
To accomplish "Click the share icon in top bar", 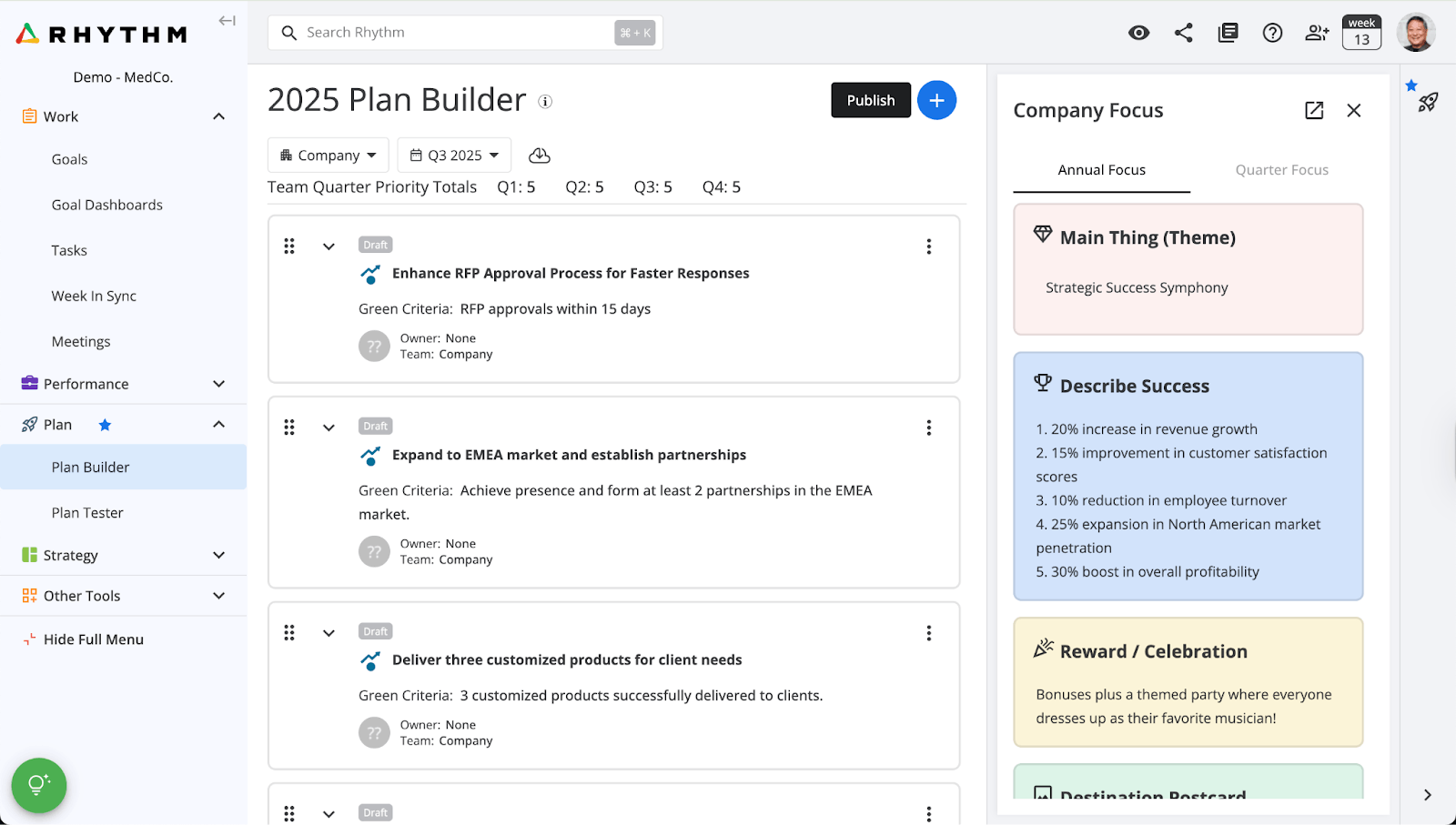I will [1183, 33].
